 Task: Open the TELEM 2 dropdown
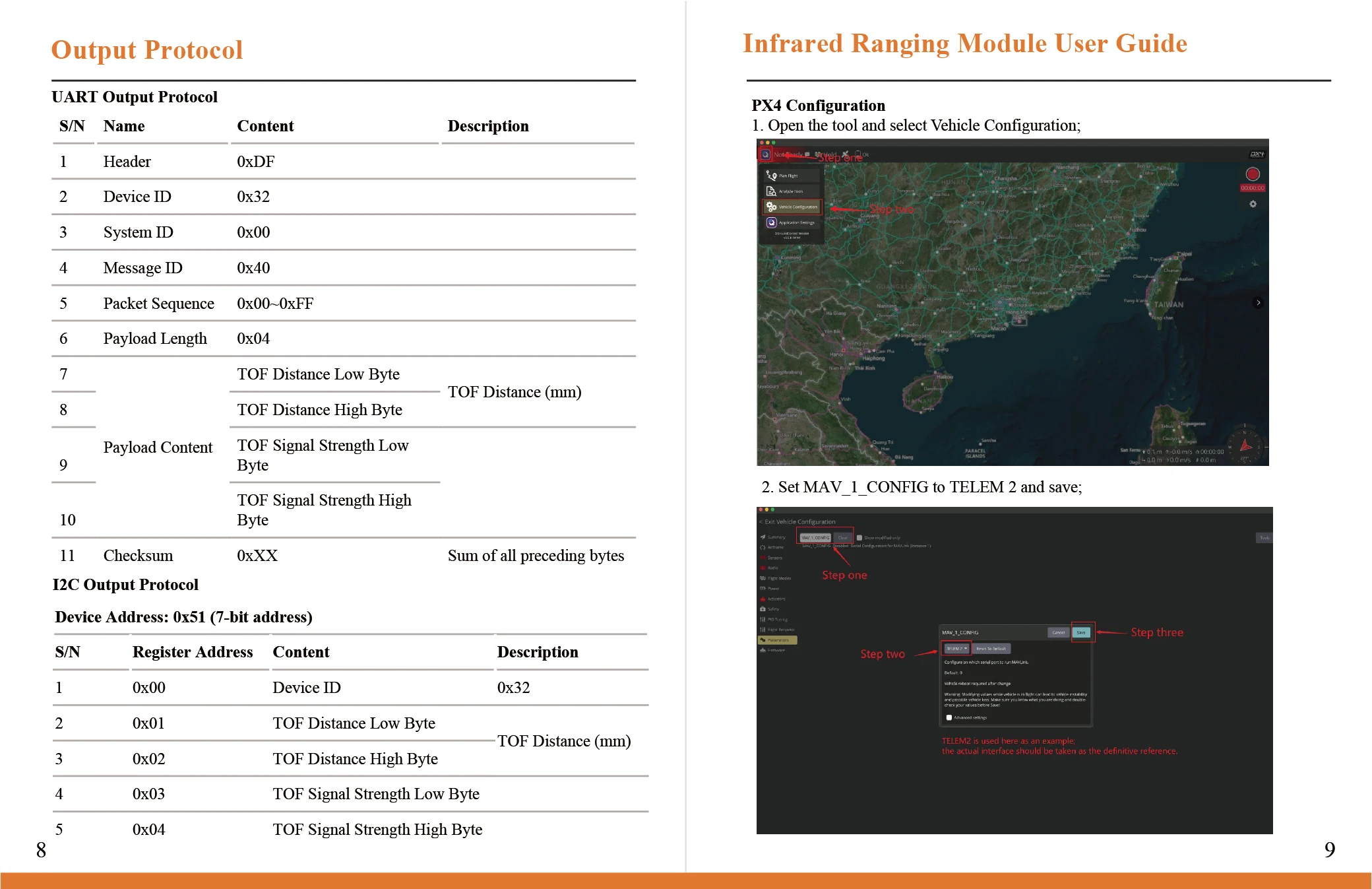[956, 649]
